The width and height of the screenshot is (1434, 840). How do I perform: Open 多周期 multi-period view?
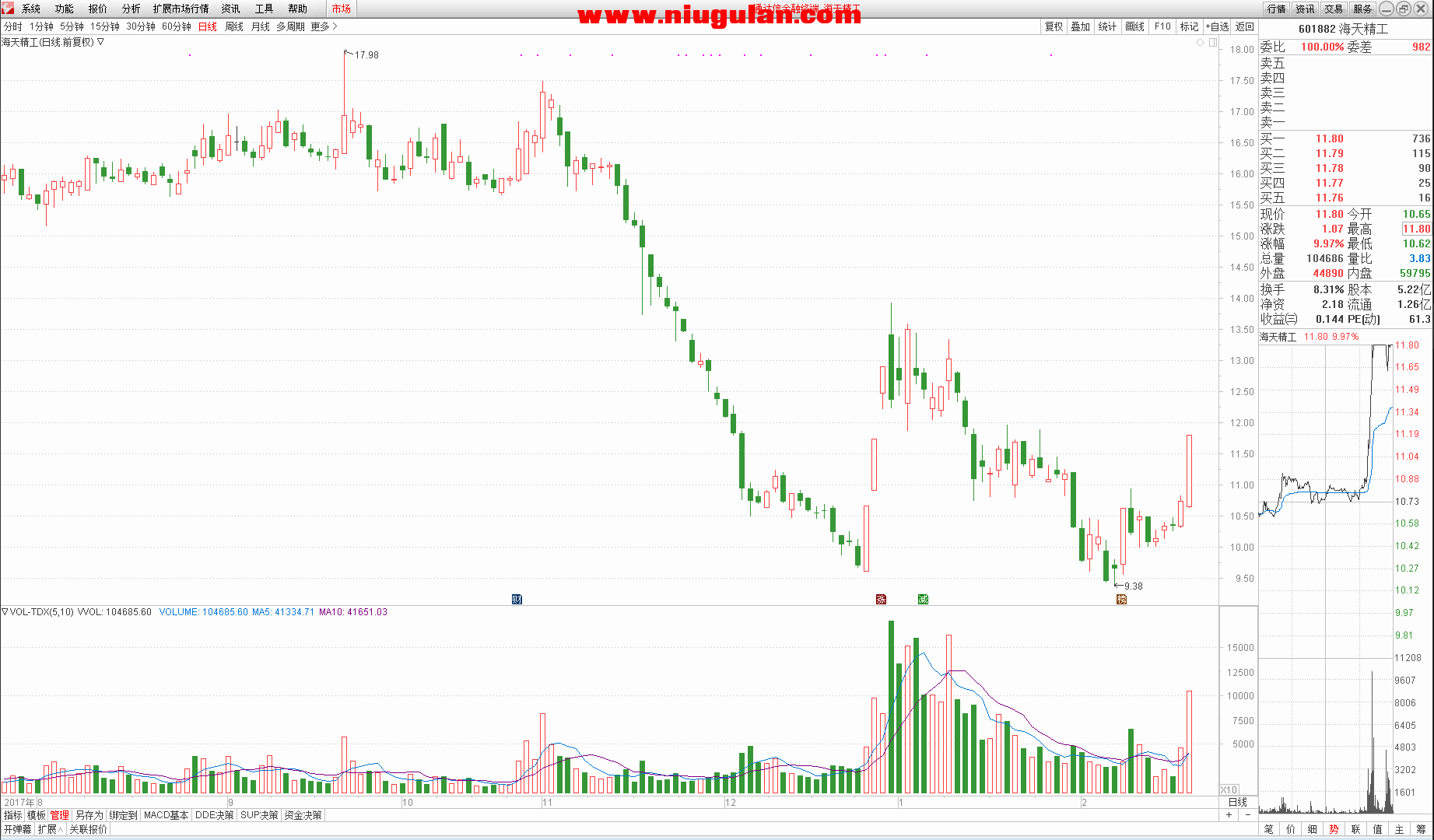[290, 26]
